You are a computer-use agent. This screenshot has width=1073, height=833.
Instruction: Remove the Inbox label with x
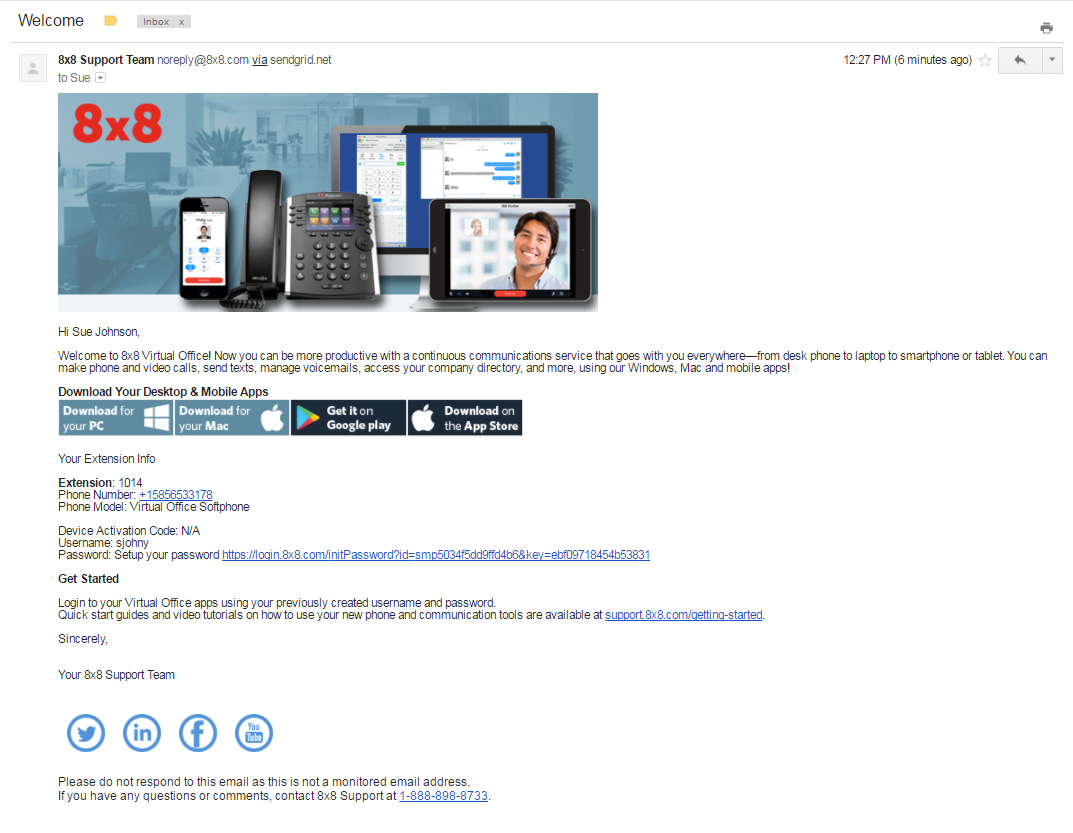[x=181, y=22]
